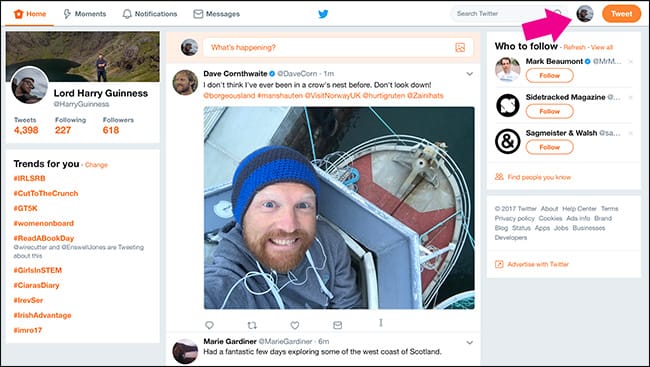
Task: Go to the Messages tab
Action: click(x=216, y=14)
